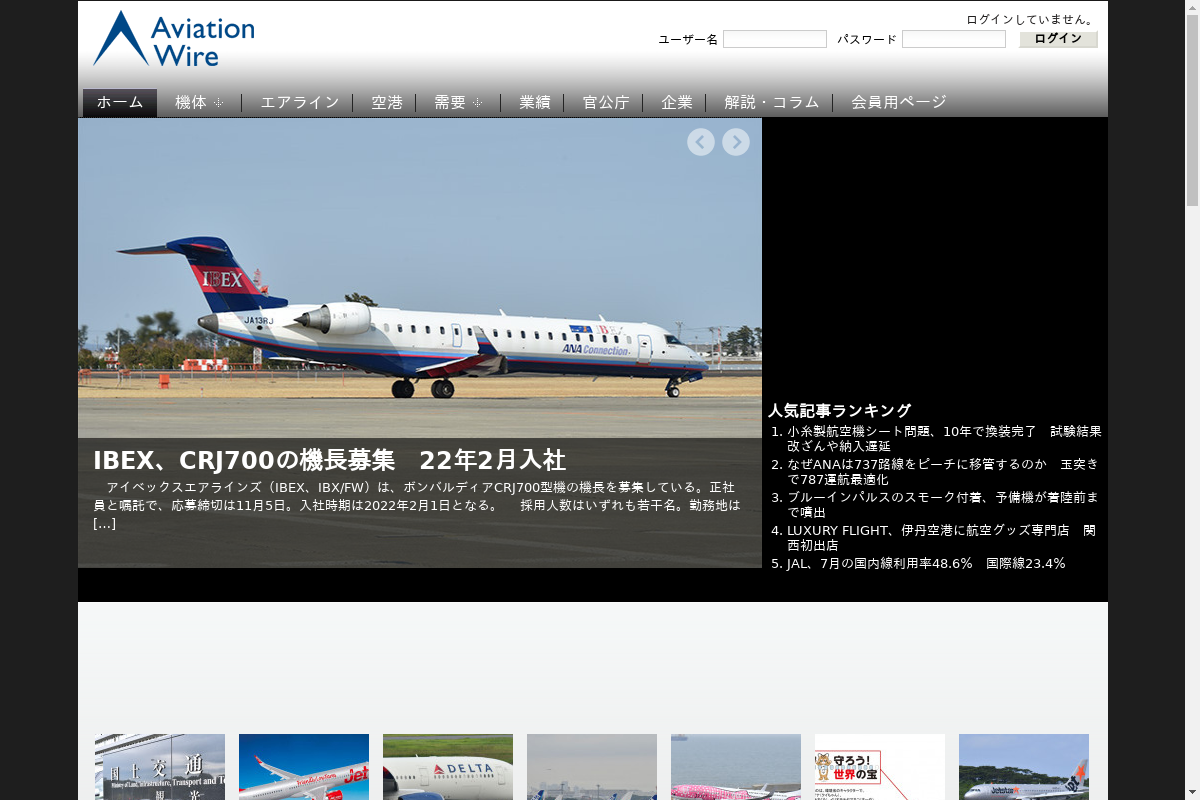Open the 国土交通省 building thumbnail article
The height and width of the screenshot is (800, 1200).
coord(160,767)
